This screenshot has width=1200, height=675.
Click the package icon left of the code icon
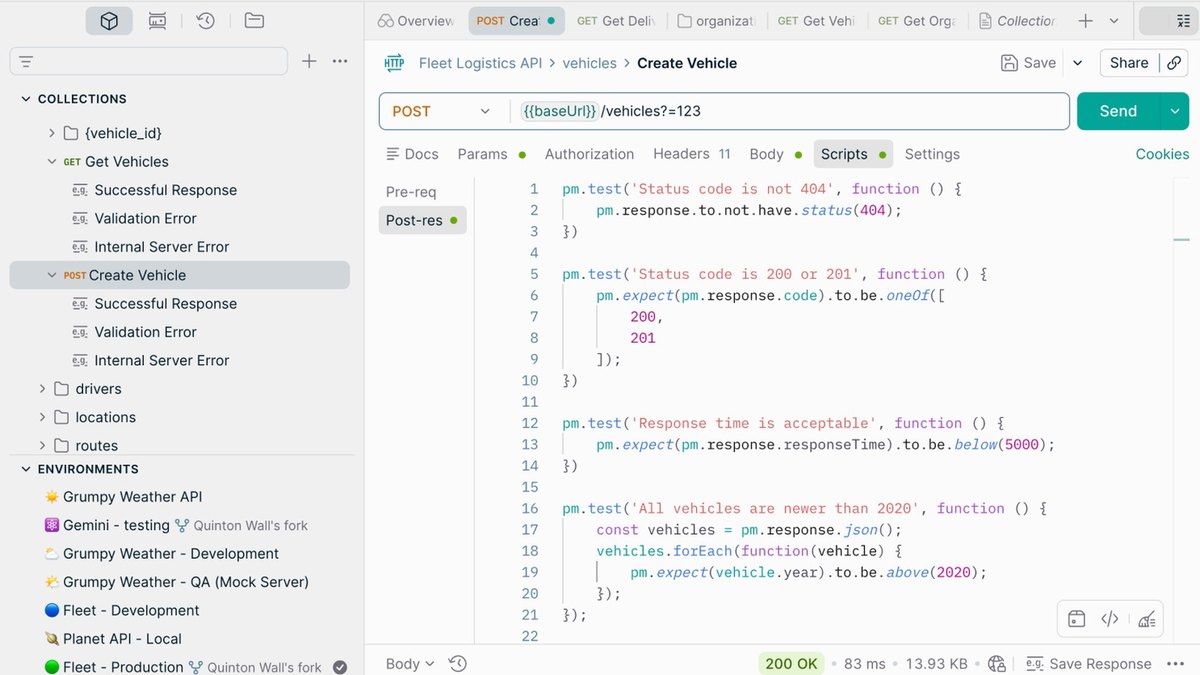tap(1076, 619)
